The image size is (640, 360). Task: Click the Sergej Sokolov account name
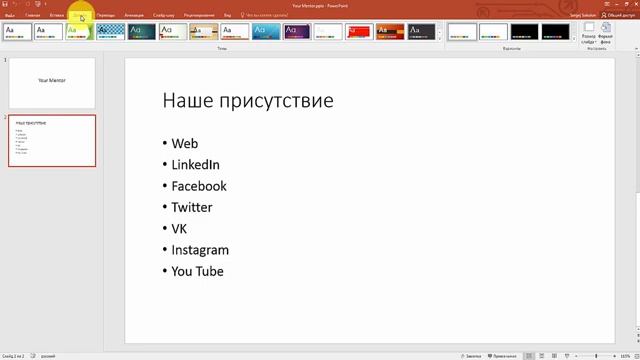tap(583, 15)
